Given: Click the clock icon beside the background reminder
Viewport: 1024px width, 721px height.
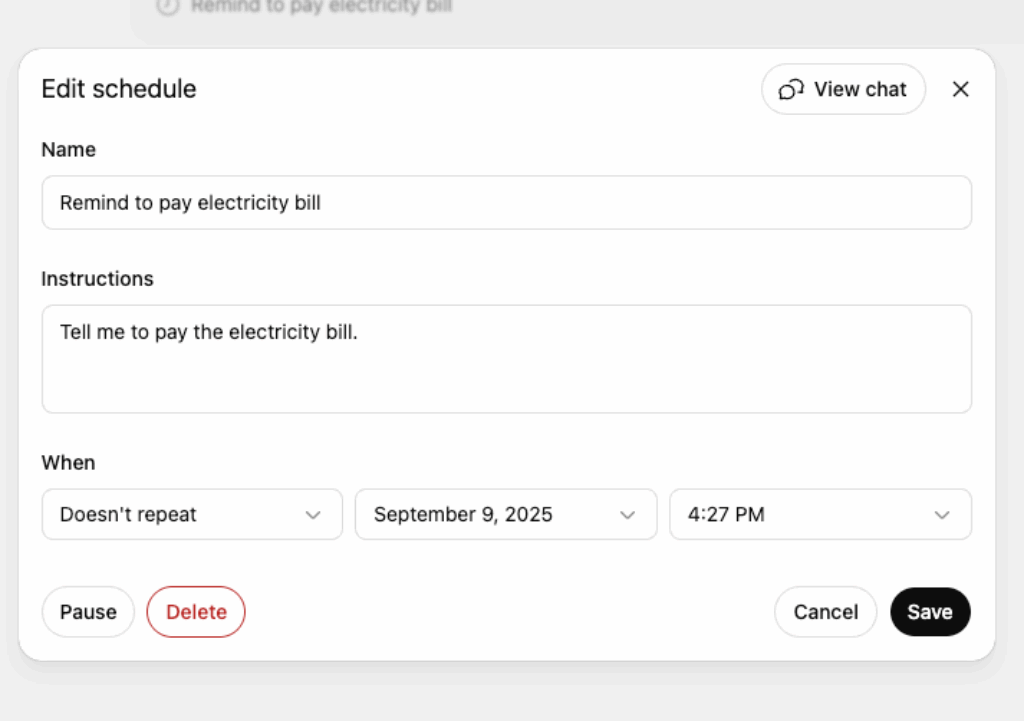Looking at the screenshot, I should tap(168, 7).
